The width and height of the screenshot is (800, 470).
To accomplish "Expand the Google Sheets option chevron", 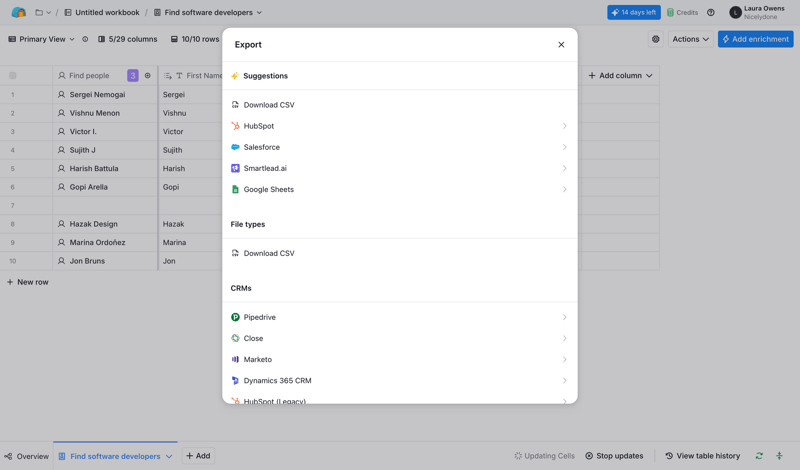I will click(564, 189).
